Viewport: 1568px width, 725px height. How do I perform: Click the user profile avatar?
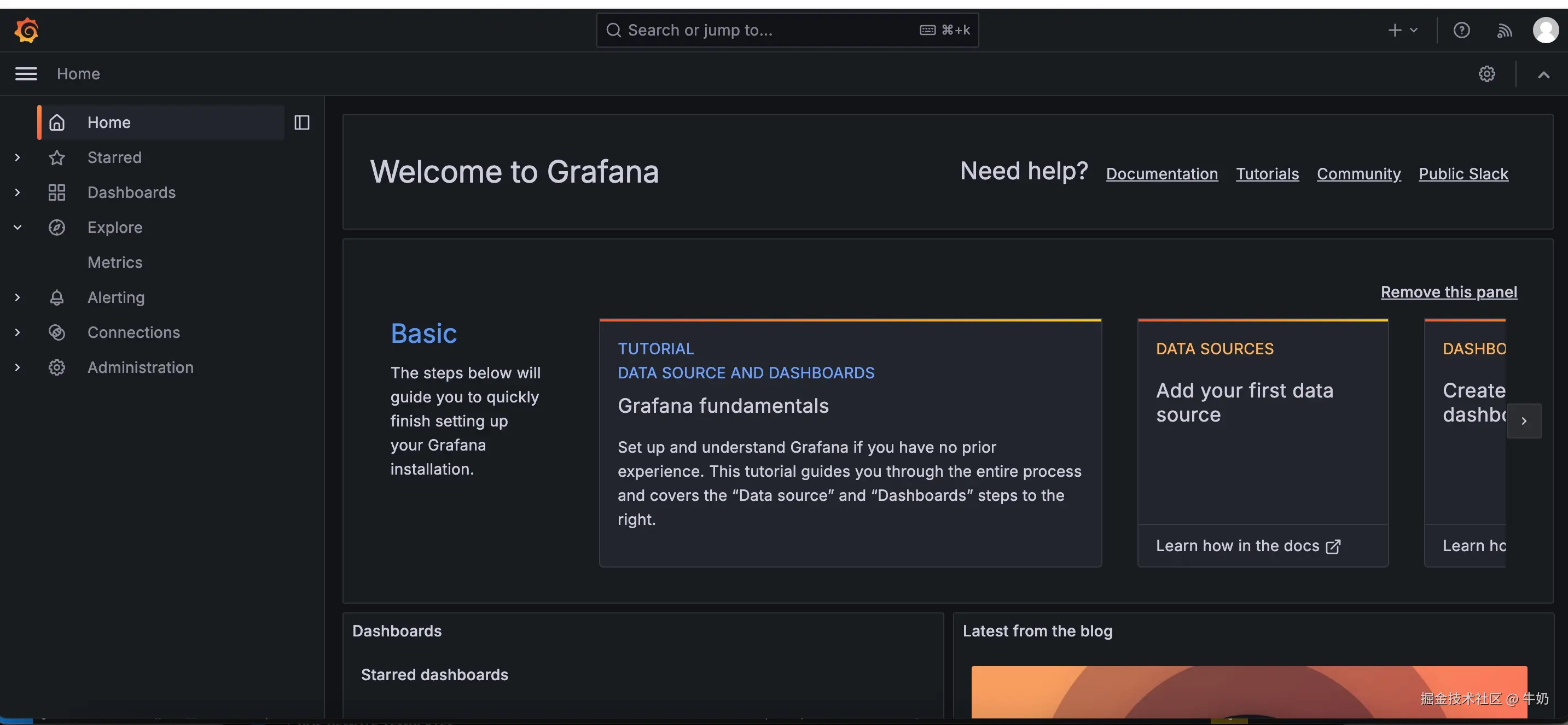(1546, 30)
